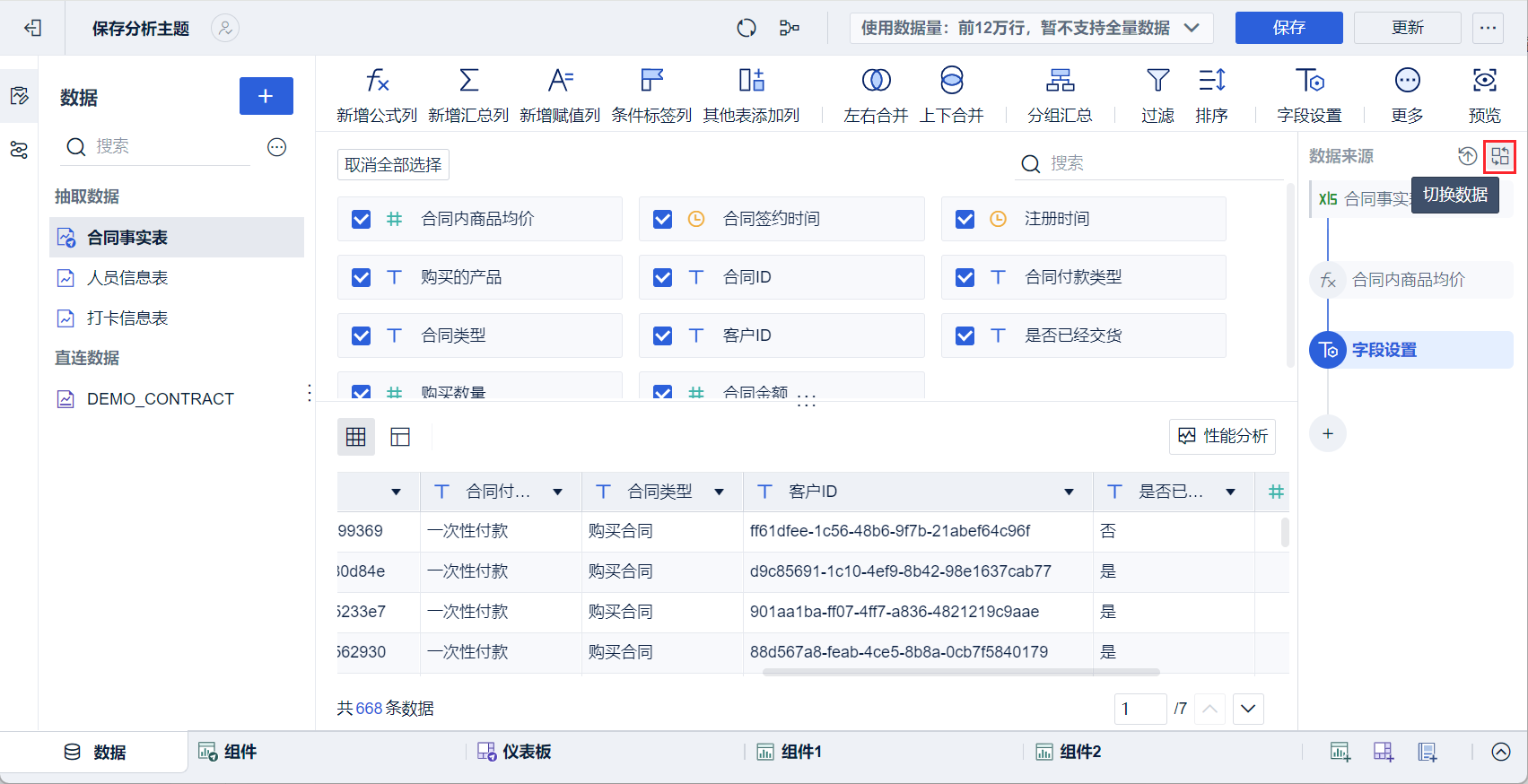Viewport: 1528px width, 784px height.
Task: Click the page number input field
Action: (x=1140, y=709)
